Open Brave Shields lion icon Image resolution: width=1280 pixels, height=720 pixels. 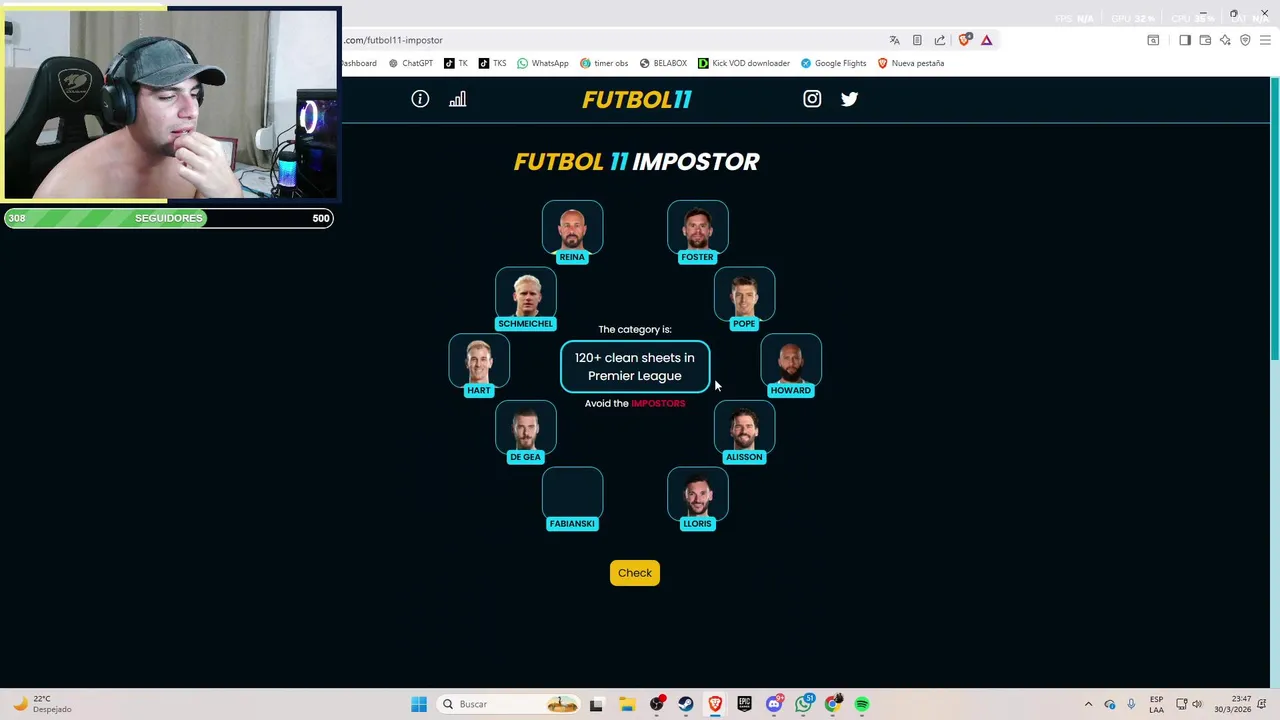click(x=964, y=40)
